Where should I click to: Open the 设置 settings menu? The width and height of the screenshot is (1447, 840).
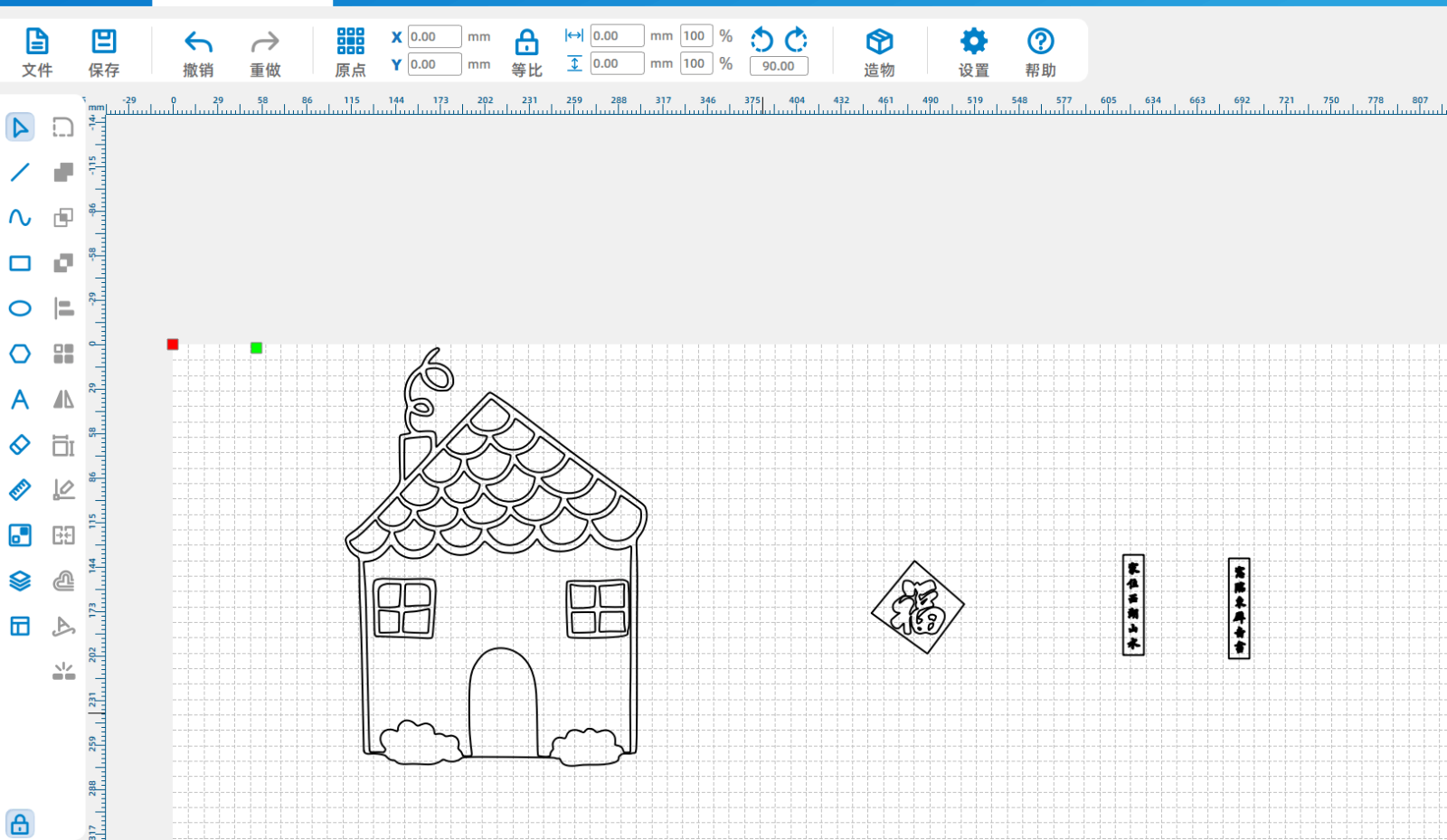(x=973, y=52)
